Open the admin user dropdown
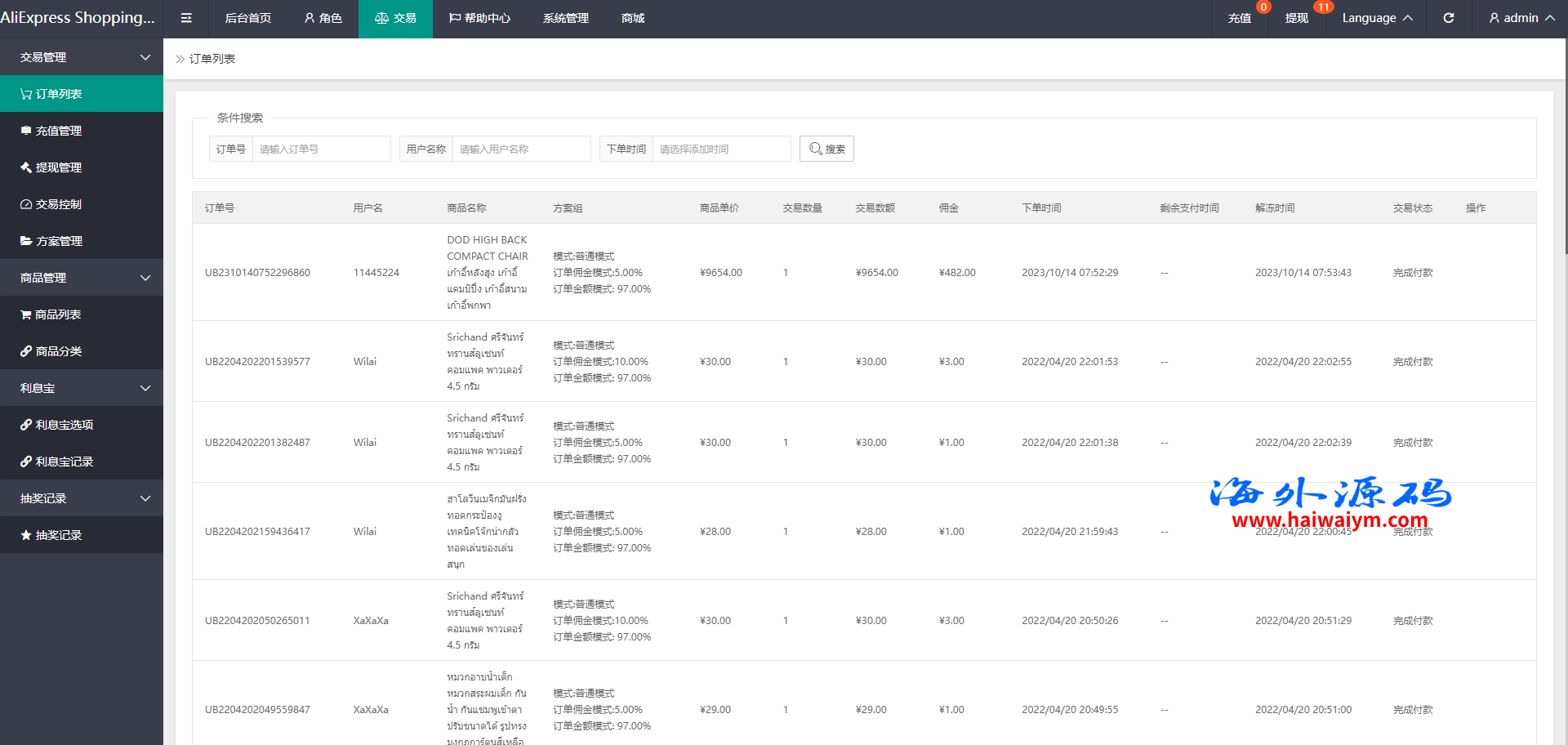Screen dimensions: 1568x745 tap(1521, 18)
